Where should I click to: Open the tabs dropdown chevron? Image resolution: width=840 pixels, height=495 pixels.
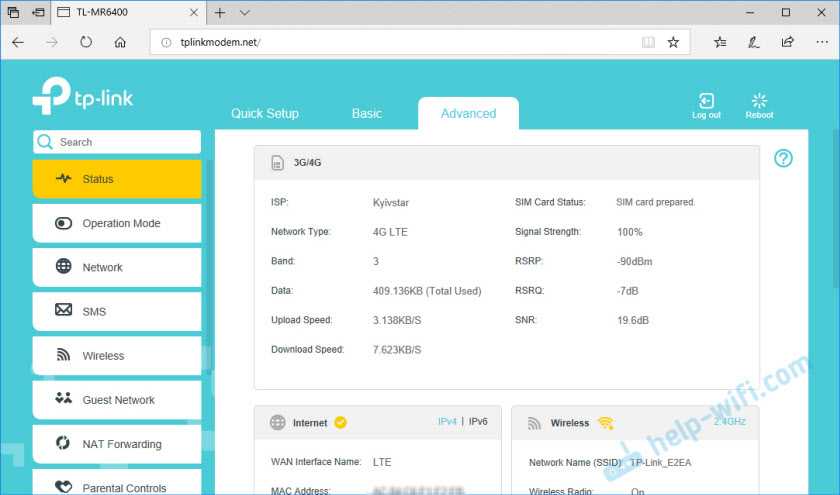pos(245,13)
